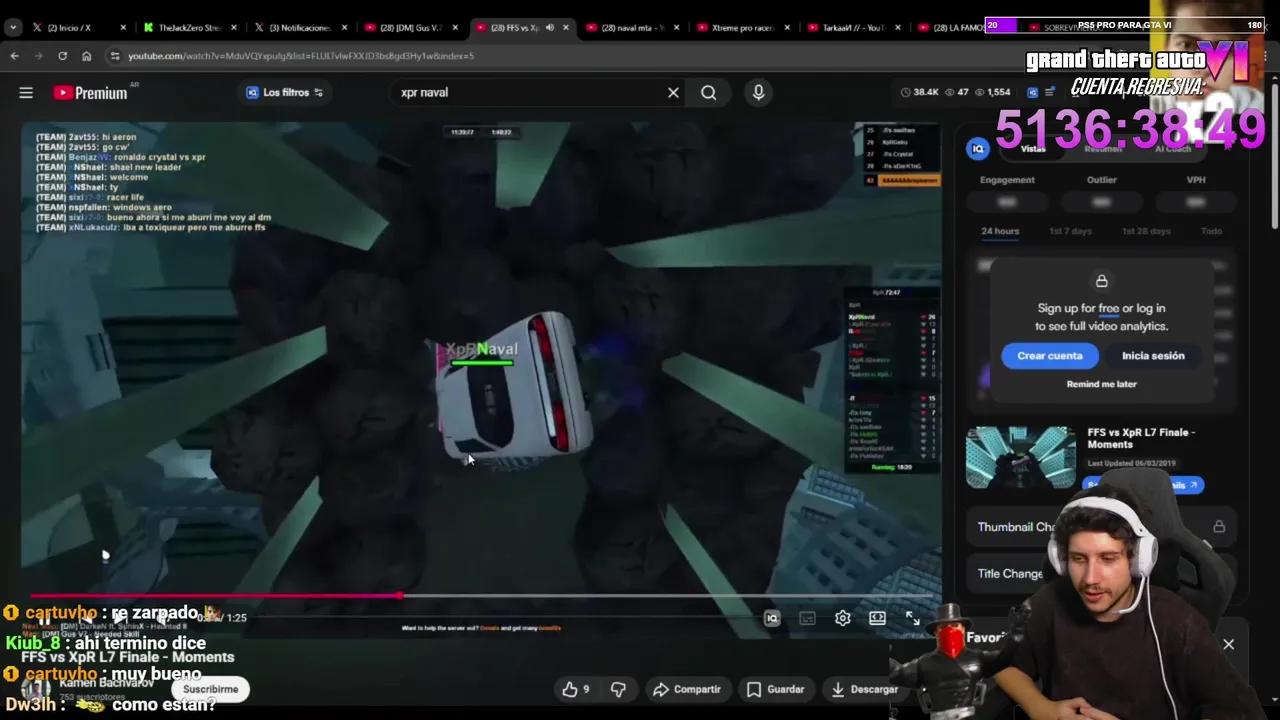
Task: Dismiss with Remind me later
Action: pyautogui.click(x=1101, y=384)
